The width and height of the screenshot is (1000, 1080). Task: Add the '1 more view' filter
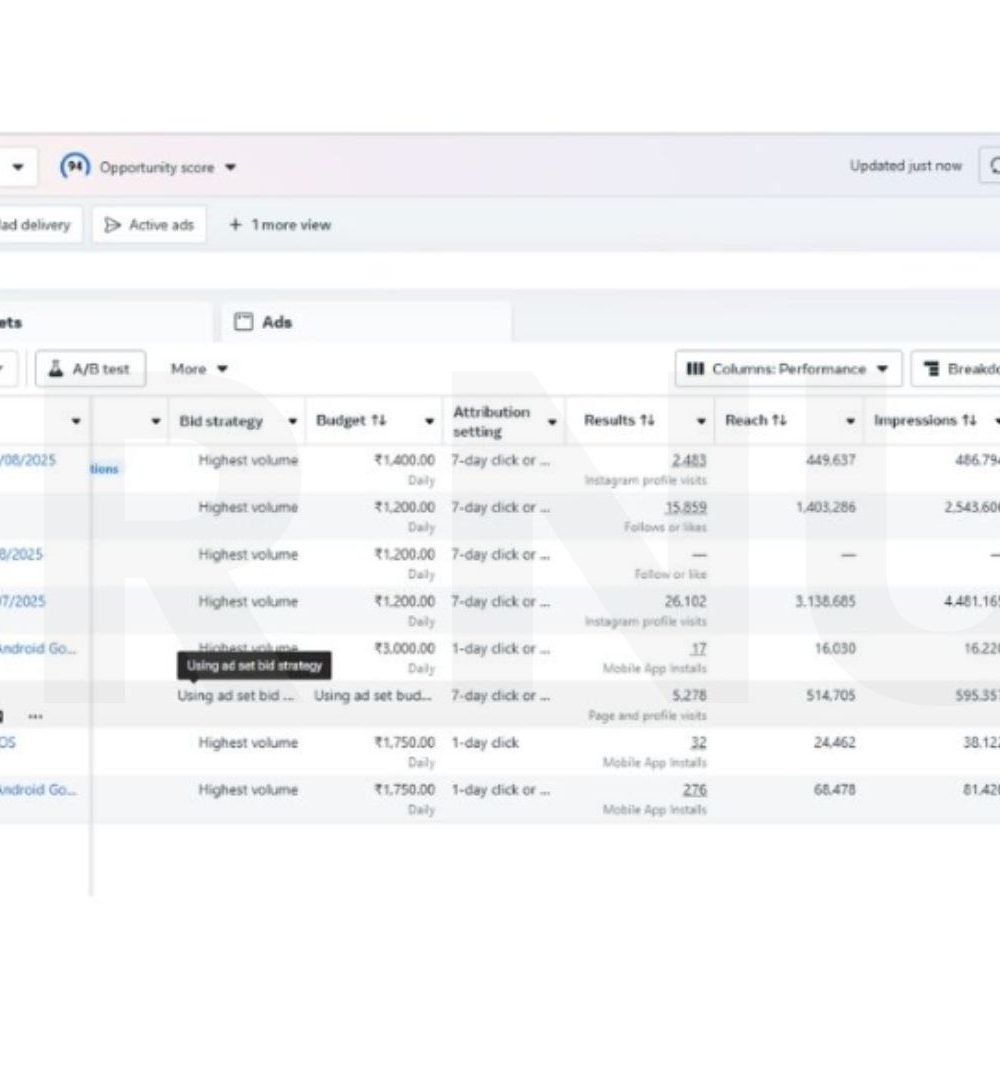(x=280, y=225)
